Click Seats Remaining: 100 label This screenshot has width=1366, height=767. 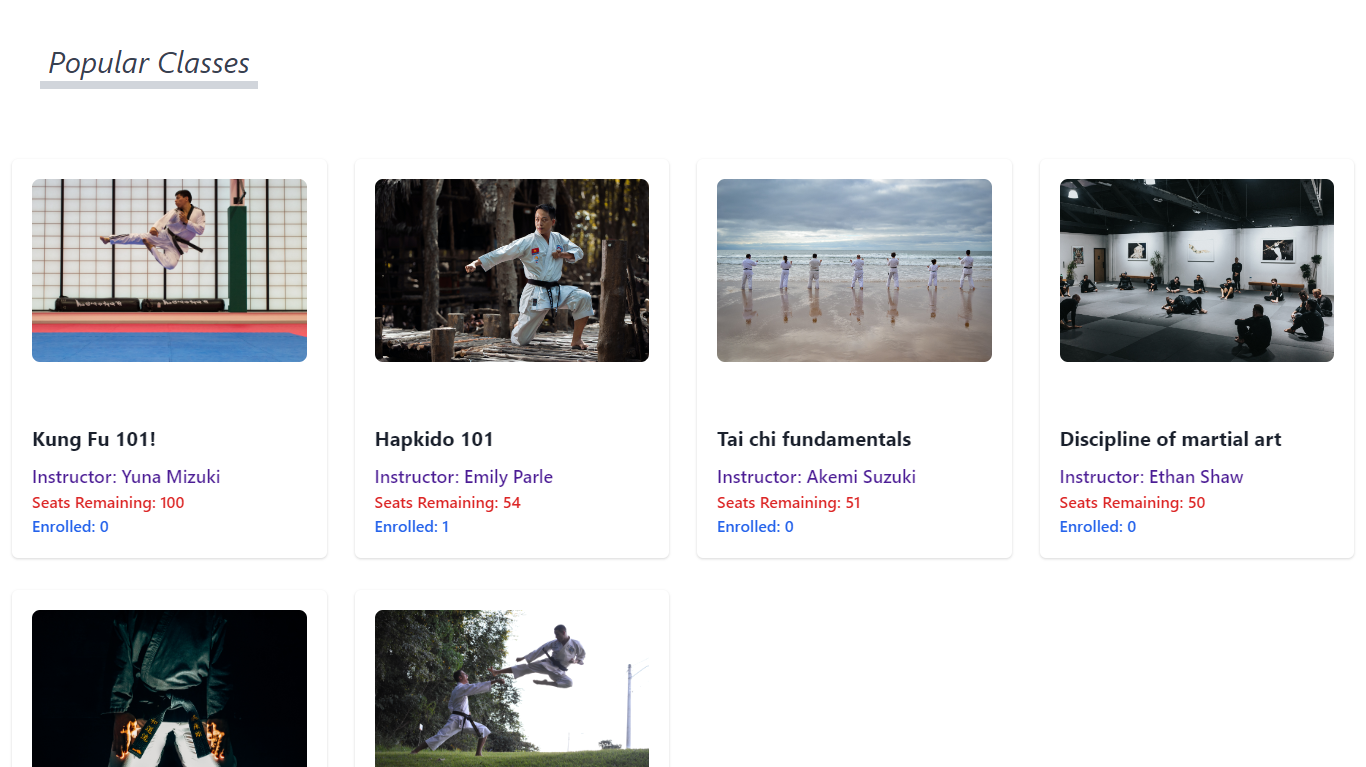click(x=108, y=503)
